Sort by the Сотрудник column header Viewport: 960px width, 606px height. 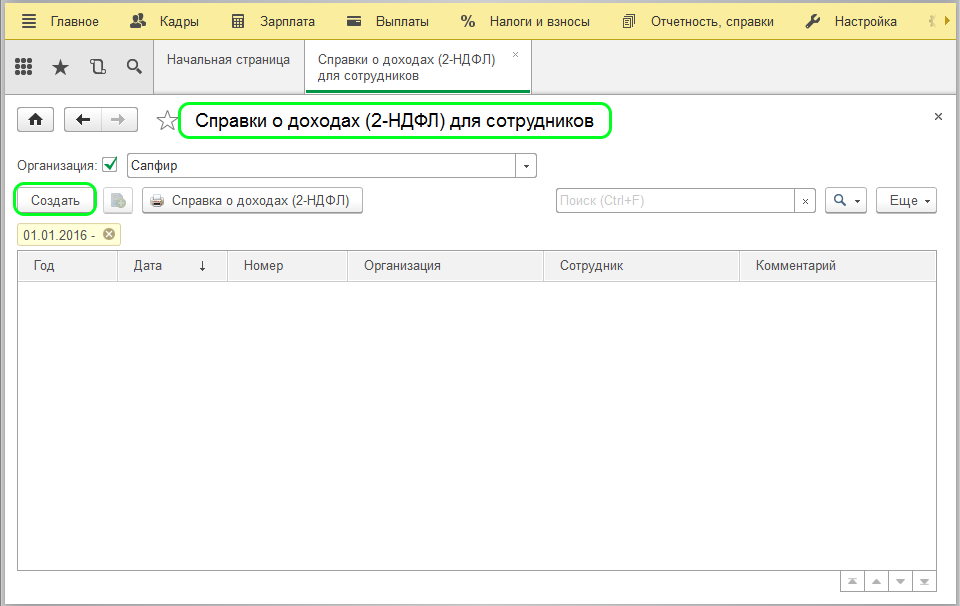click(x=641, y=266)
